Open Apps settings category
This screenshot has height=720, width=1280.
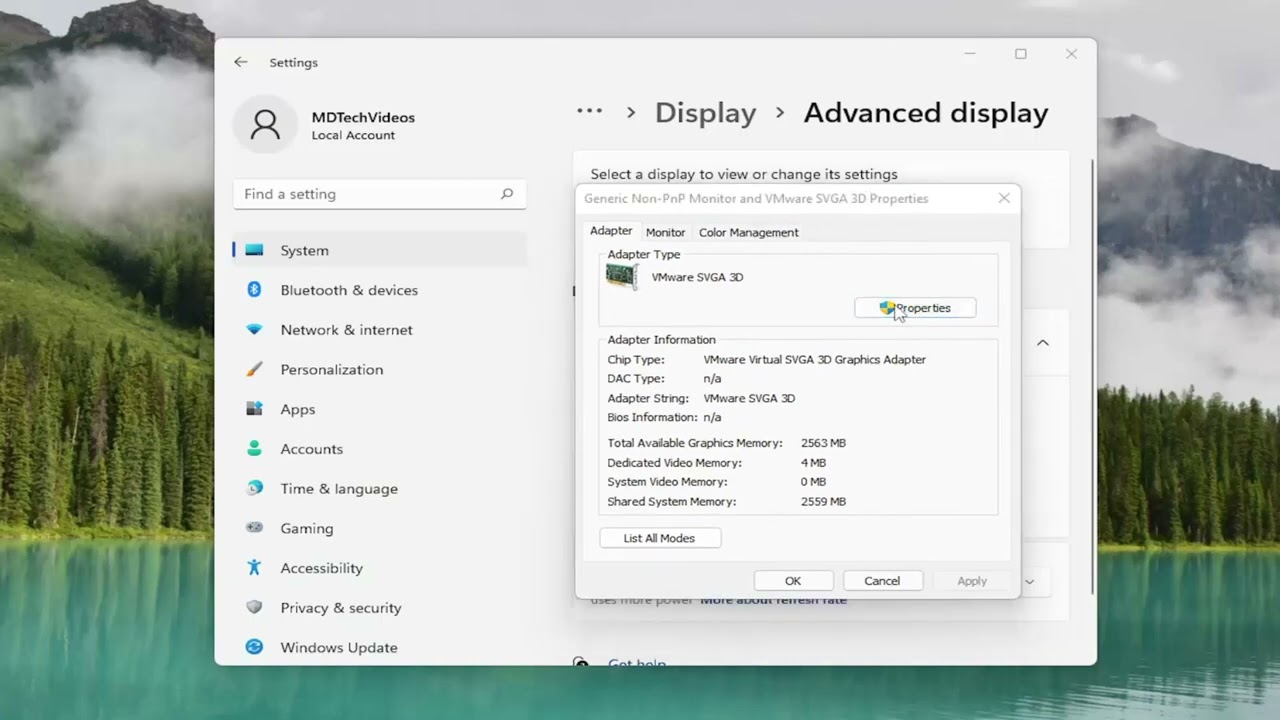380,409
